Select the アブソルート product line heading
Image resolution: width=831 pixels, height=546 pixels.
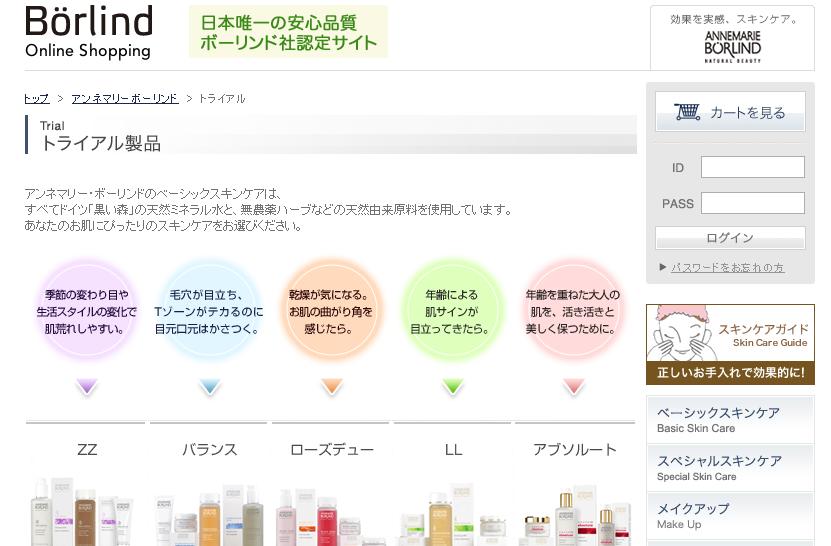point(575,450)
